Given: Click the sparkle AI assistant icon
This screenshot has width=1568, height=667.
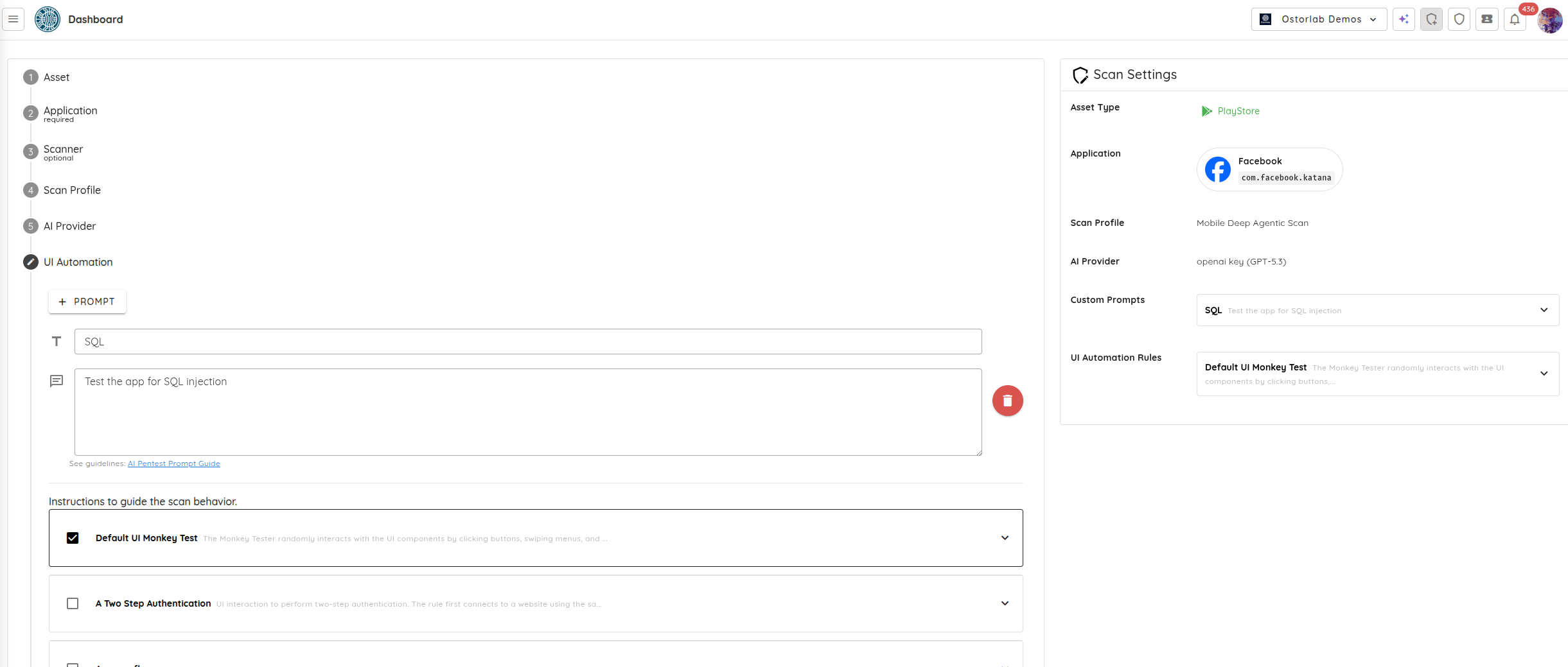Looking at the screenshot, I should click(1404, 19).
